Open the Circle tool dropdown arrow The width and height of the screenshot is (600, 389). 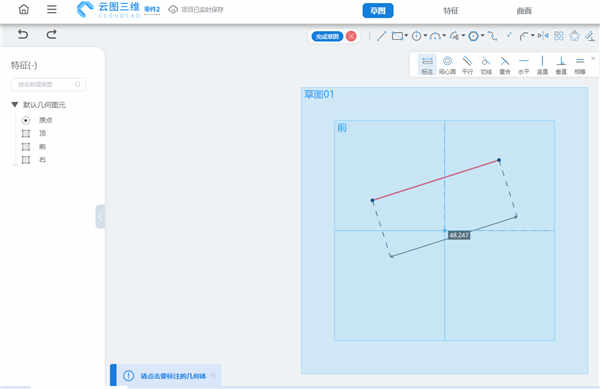pyautogui.click(x=425, y=36)
